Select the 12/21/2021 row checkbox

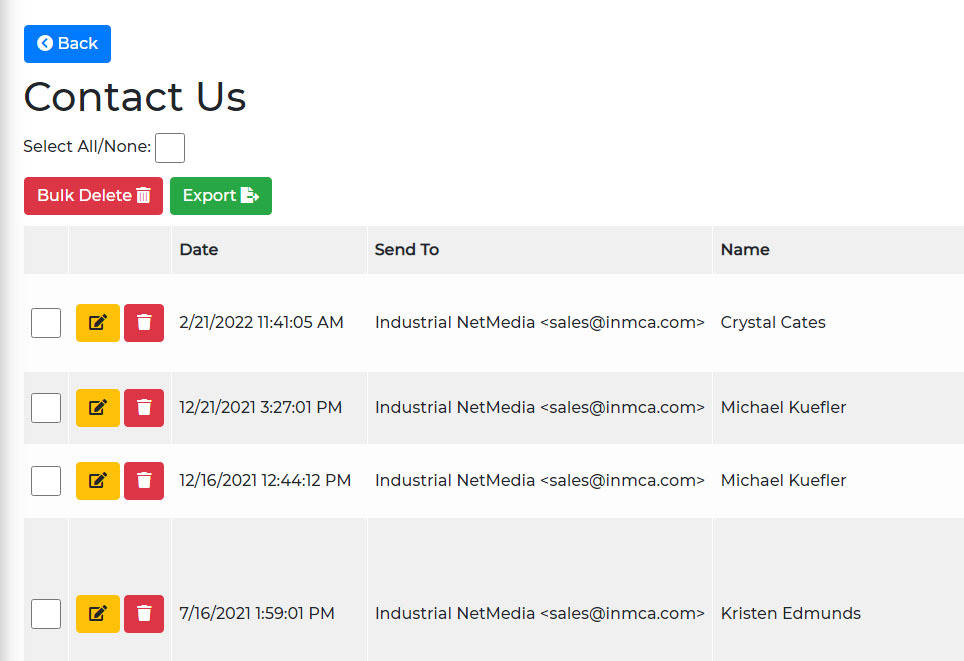pyautogui.click(x=46, y=408)
